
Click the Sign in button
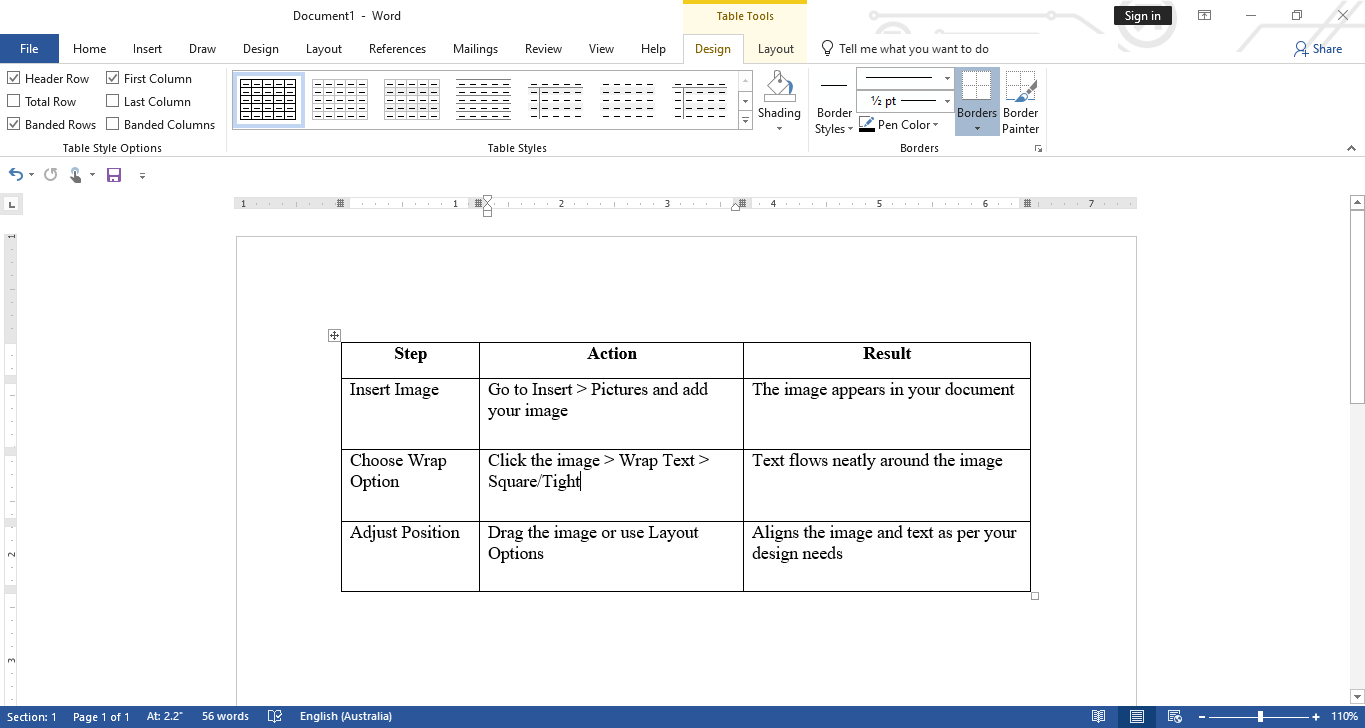pos(1142,15)
